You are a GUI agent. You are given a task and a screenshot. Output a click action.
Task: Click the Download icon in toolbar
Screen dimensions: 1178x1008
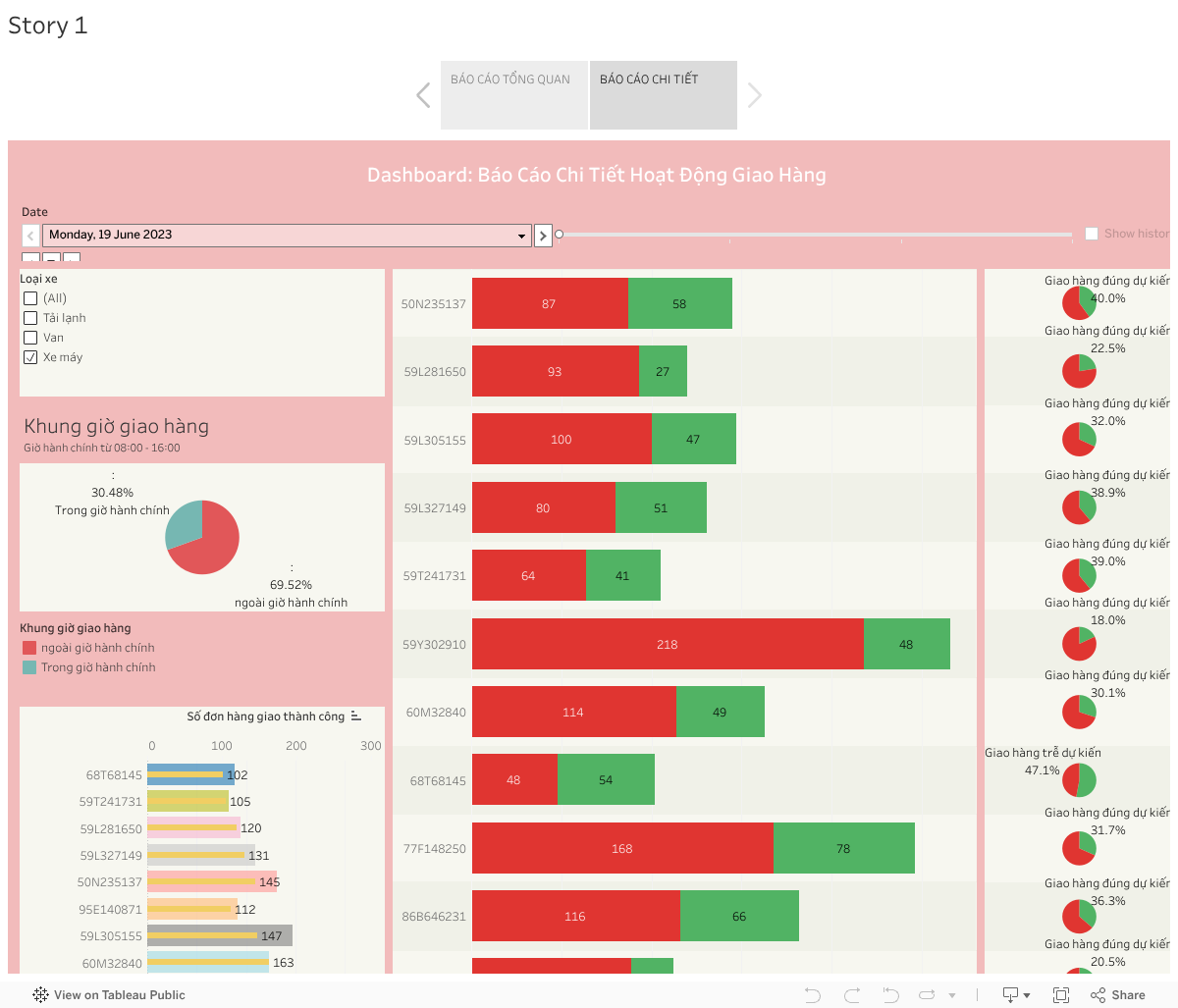pos(1010,995)
